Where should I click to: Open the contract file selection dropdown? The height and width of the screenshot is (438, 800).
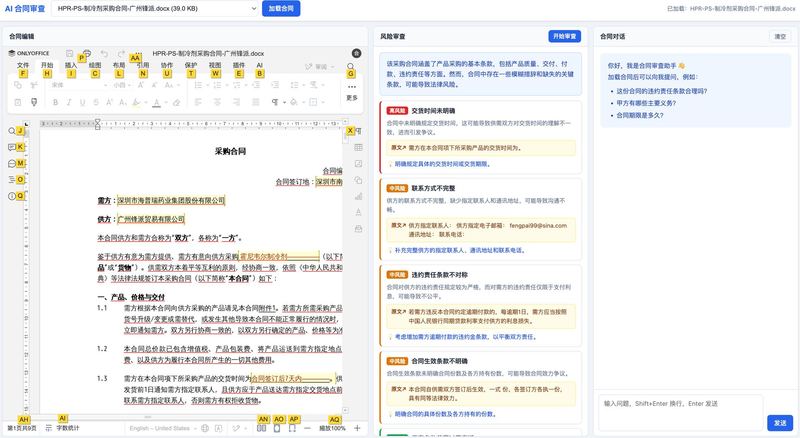[155, 9]
